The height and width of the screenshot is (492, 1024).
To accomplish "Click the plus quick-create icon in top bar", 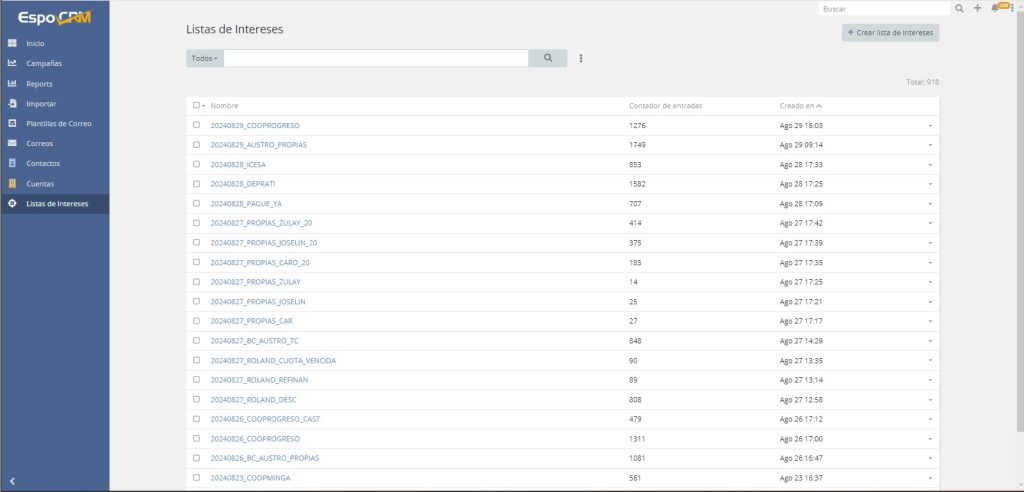I will pyautogui.click(x=977, y=8).
